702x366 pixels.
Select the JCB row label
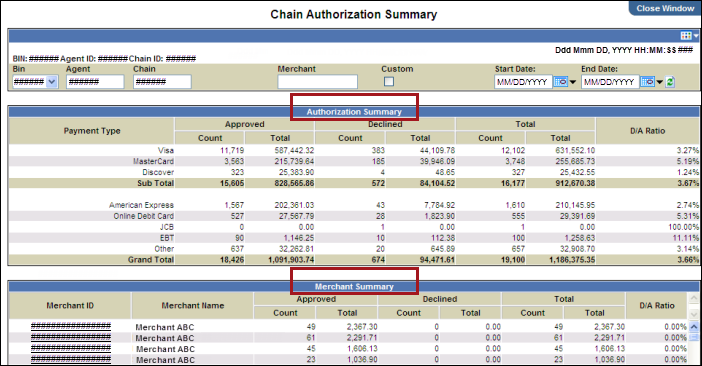pos(167,227)
